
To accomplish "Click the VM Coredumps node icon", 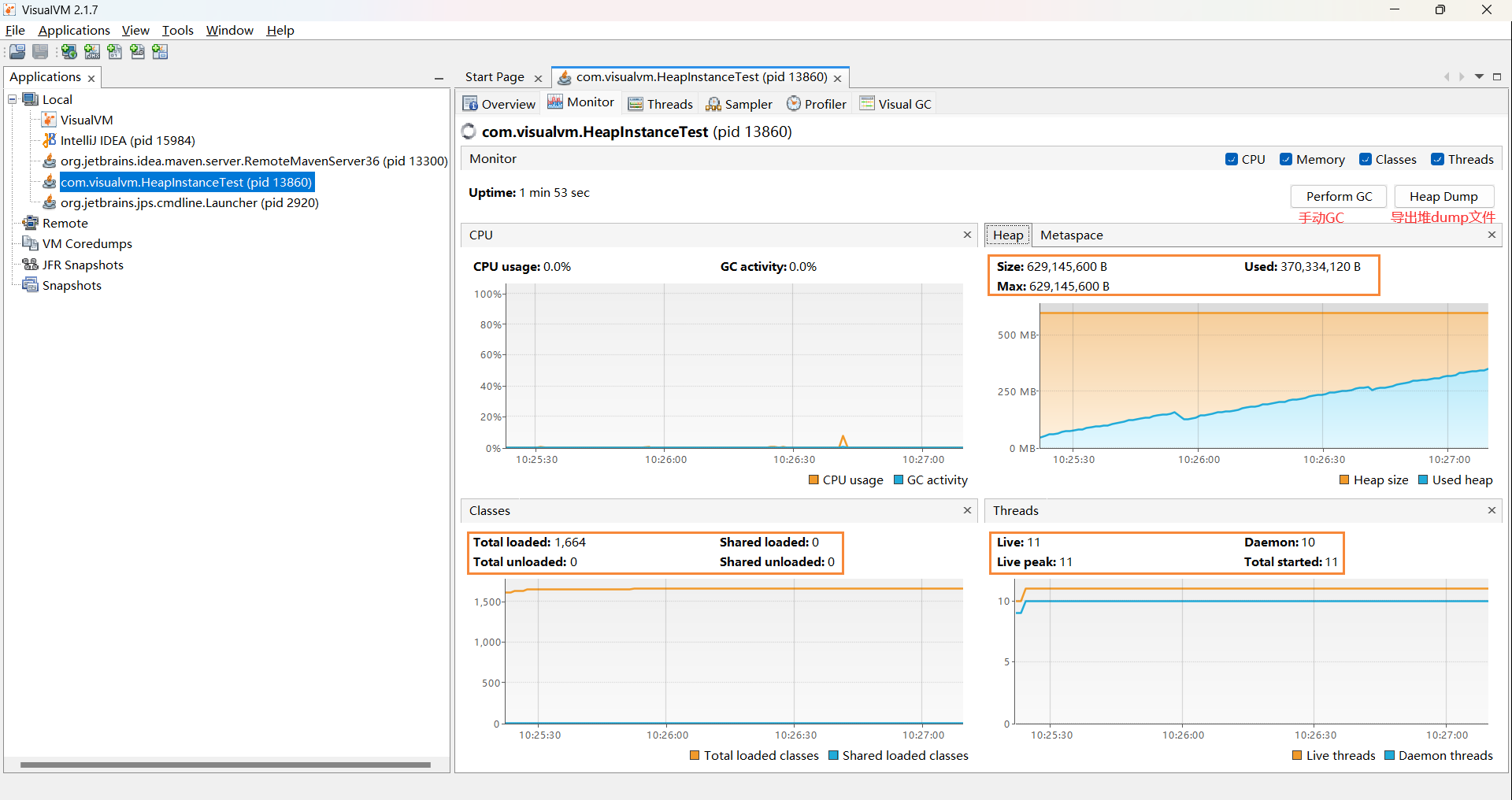I will [31, 243].
